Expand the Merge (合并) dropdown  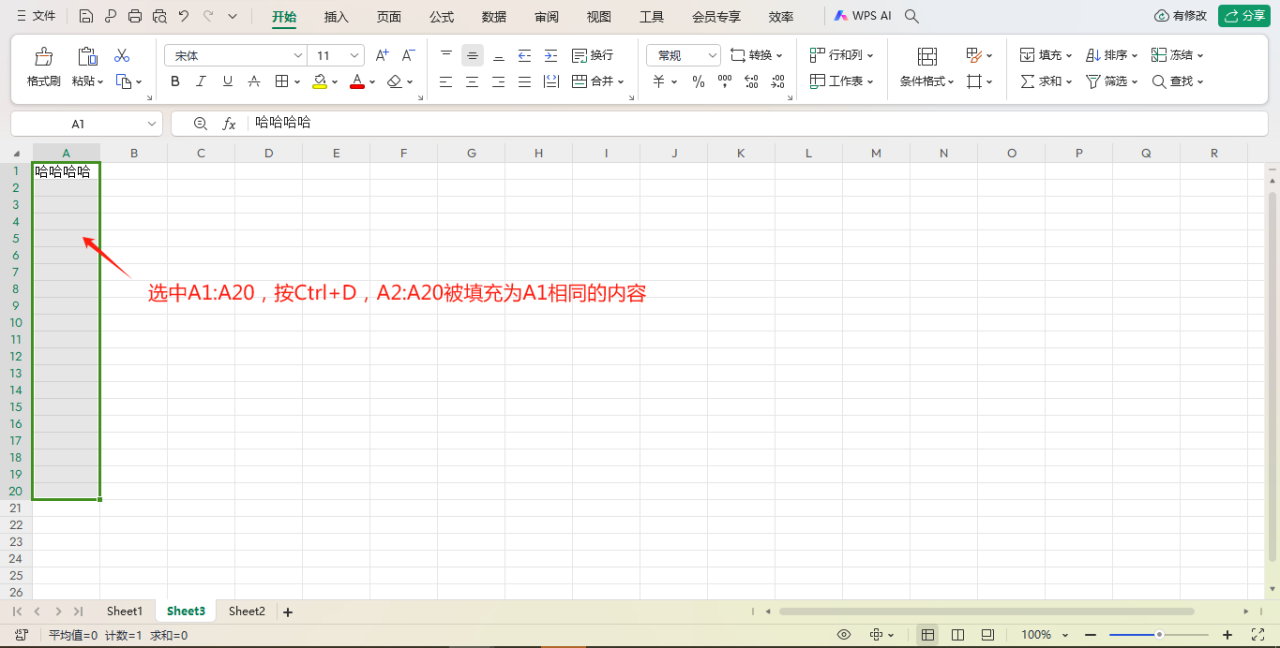tap(621, 82)
